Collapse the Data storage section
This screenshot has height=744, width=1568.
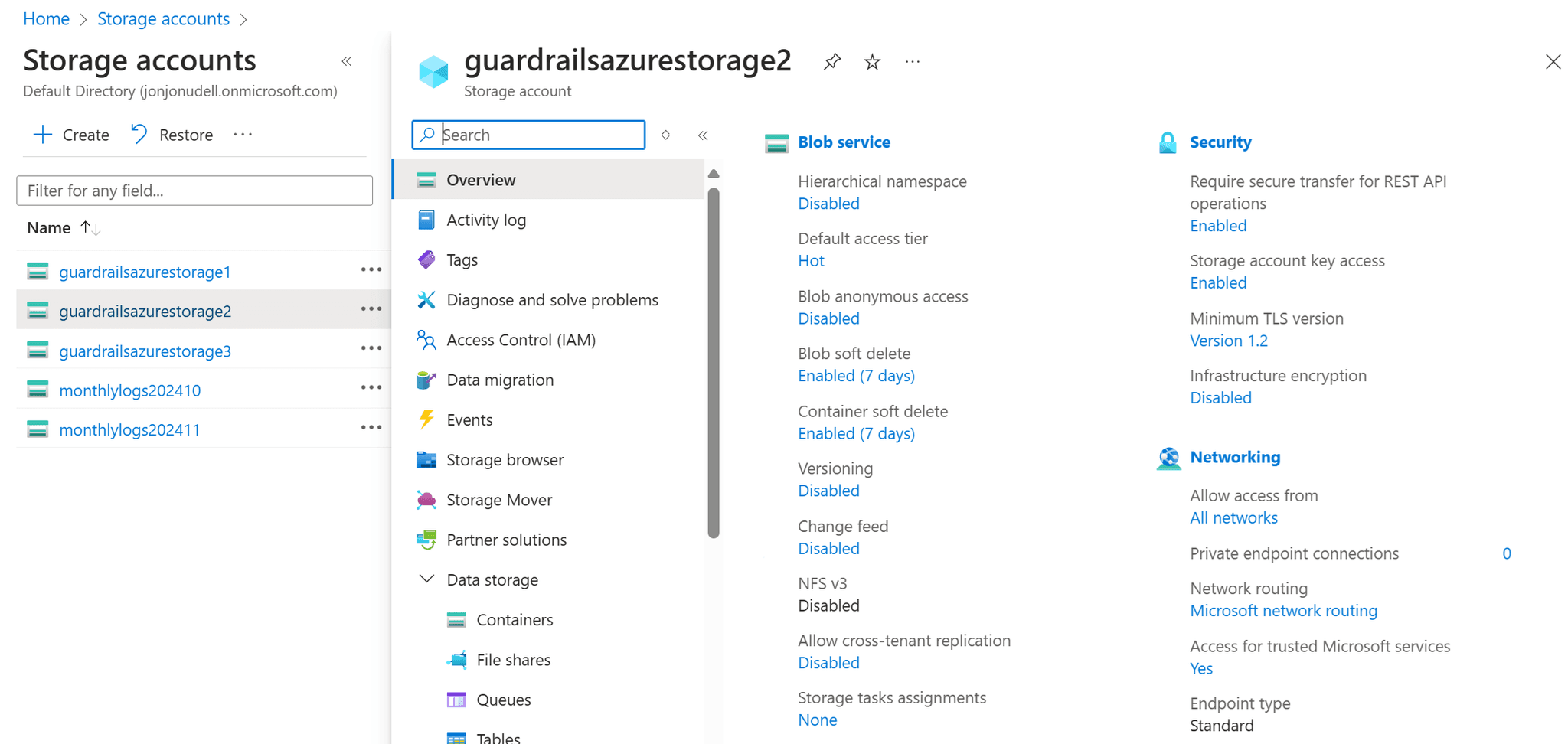point(426,579)
